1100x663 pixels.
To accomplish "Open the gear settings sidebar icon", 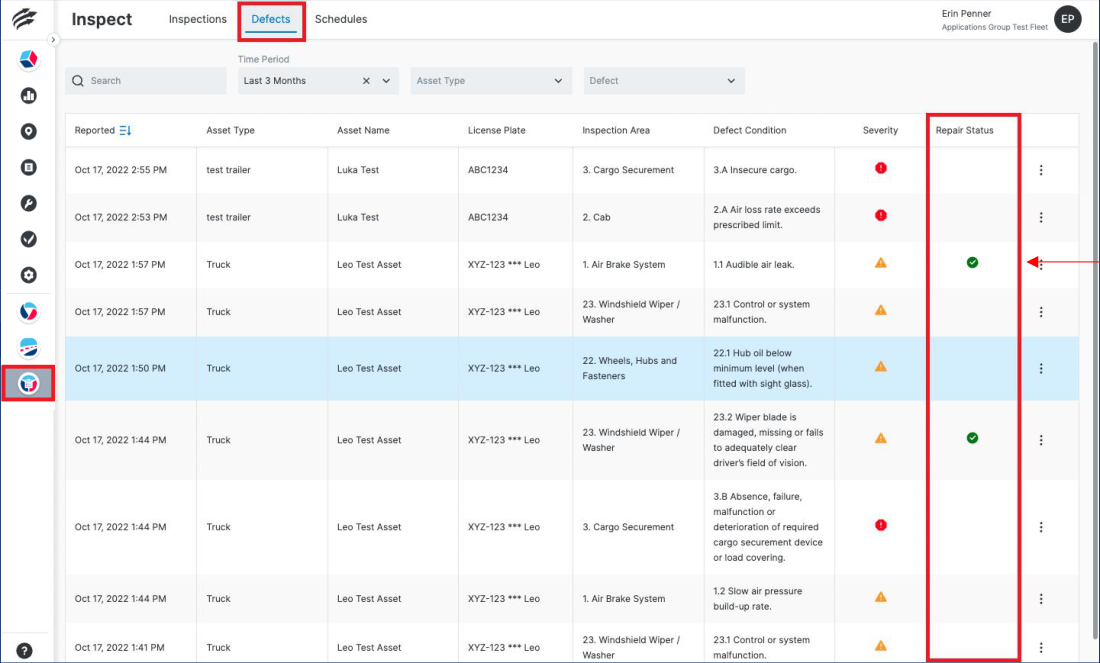I will (28, 275).
